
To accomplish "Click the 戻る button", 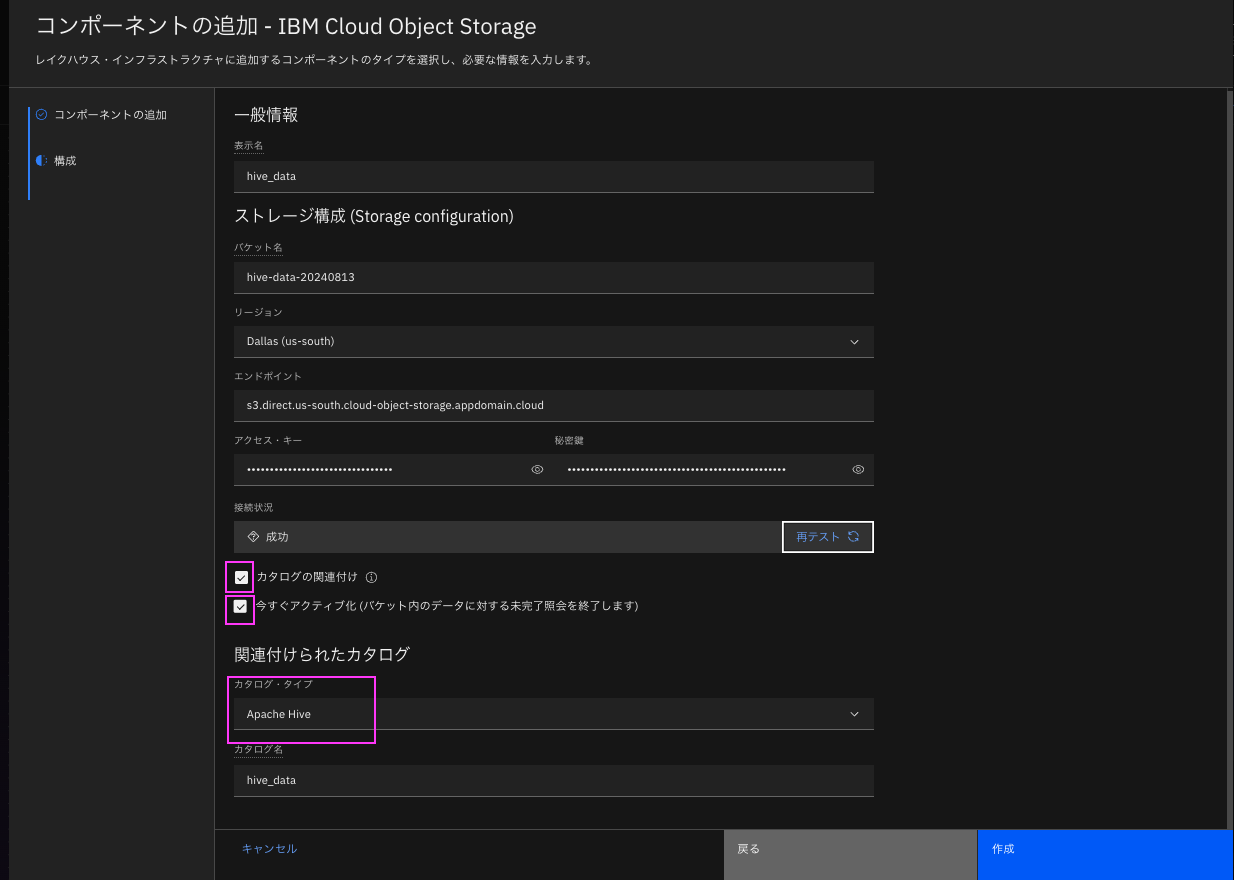I will tap(850, 849).
